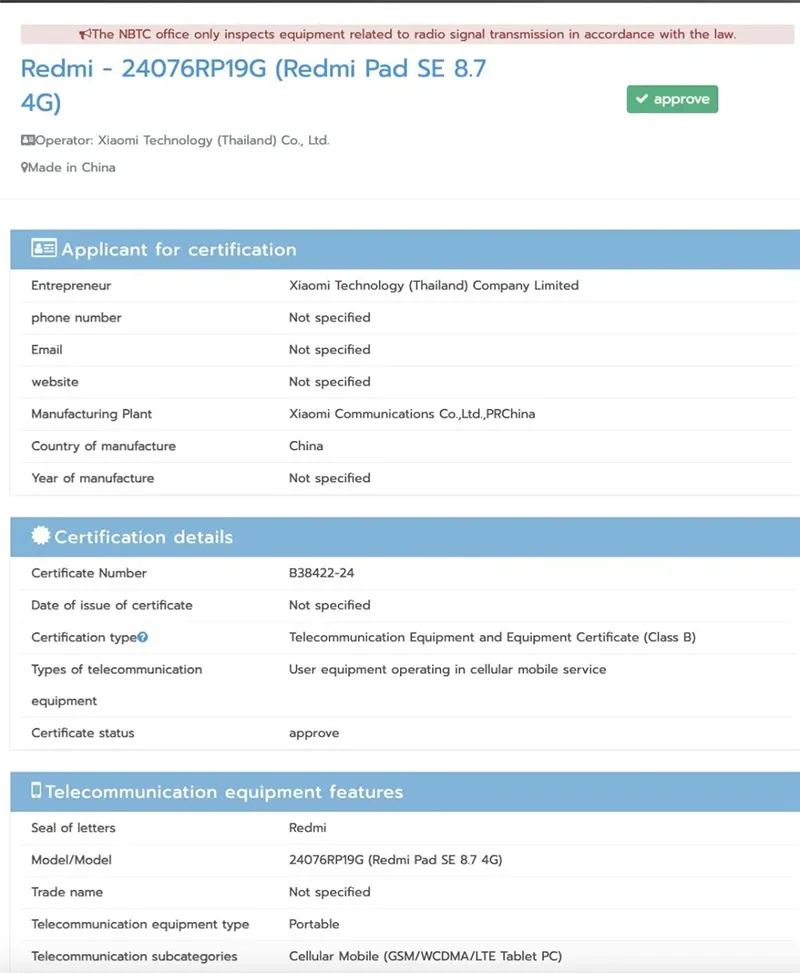
Task: Select the Made in China text
Action: (x=71, y=168)
